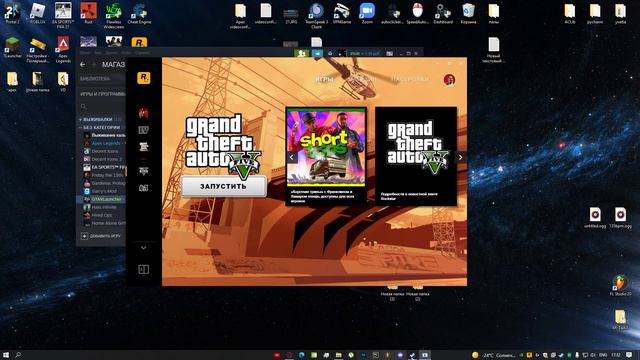Viewport: 640px width, 360px height.
Task: Select the GTA V icon in launcher sidebar
Action: pos(143,171)
